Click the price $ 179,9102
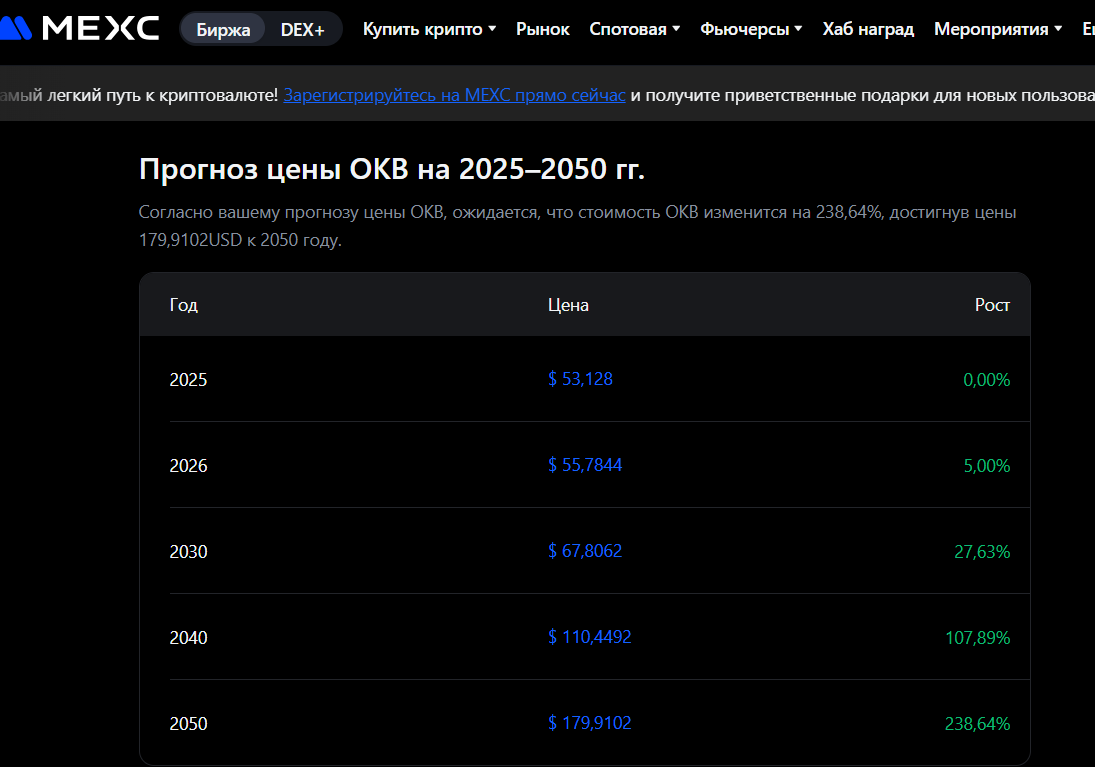The height and width of the screenshot is (767, 1095). tap(589, 722)
